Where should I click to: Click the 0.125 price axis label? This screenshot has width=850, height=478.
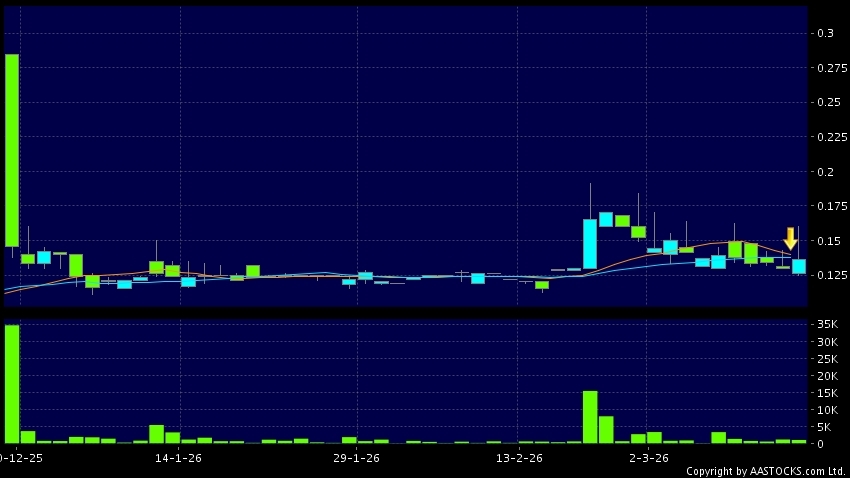coord(828,276)
